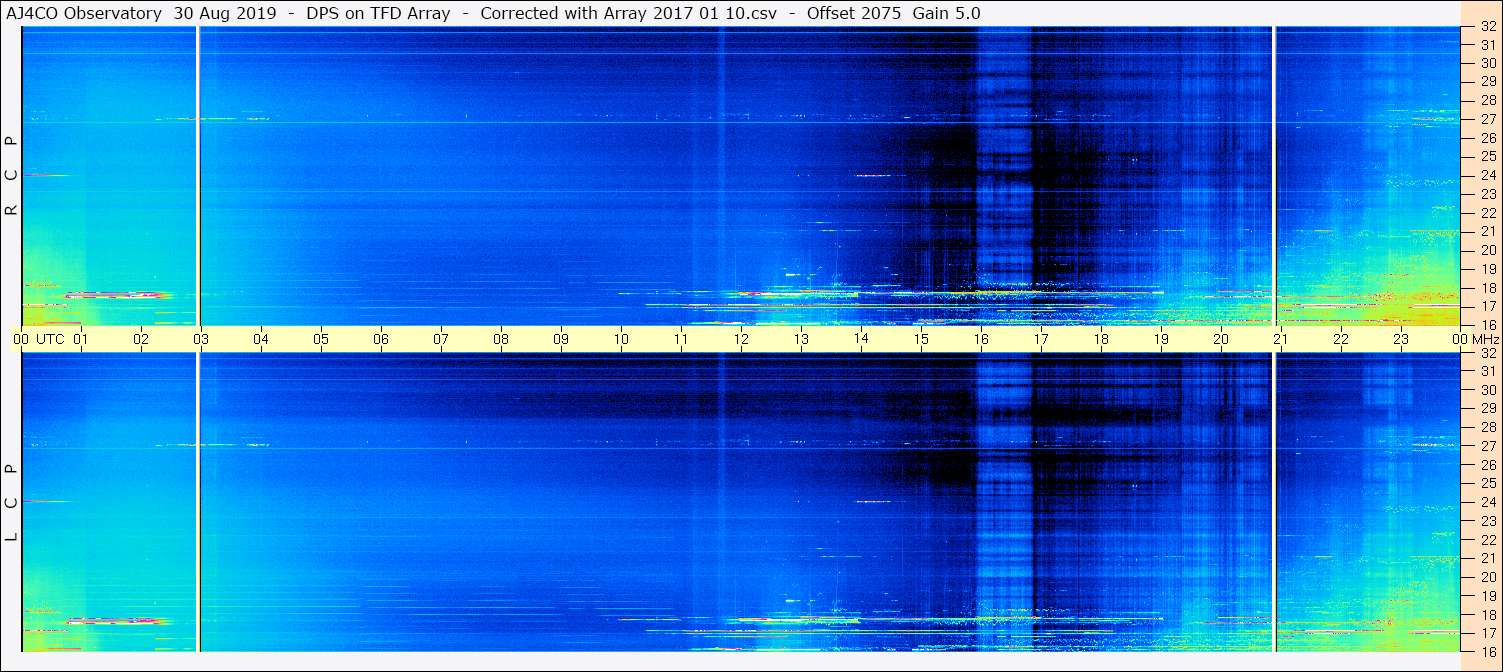1503x672 pixels.
Task: Click the 27 MHz label of the RCP spectrogram
Action: (1487, 120)
